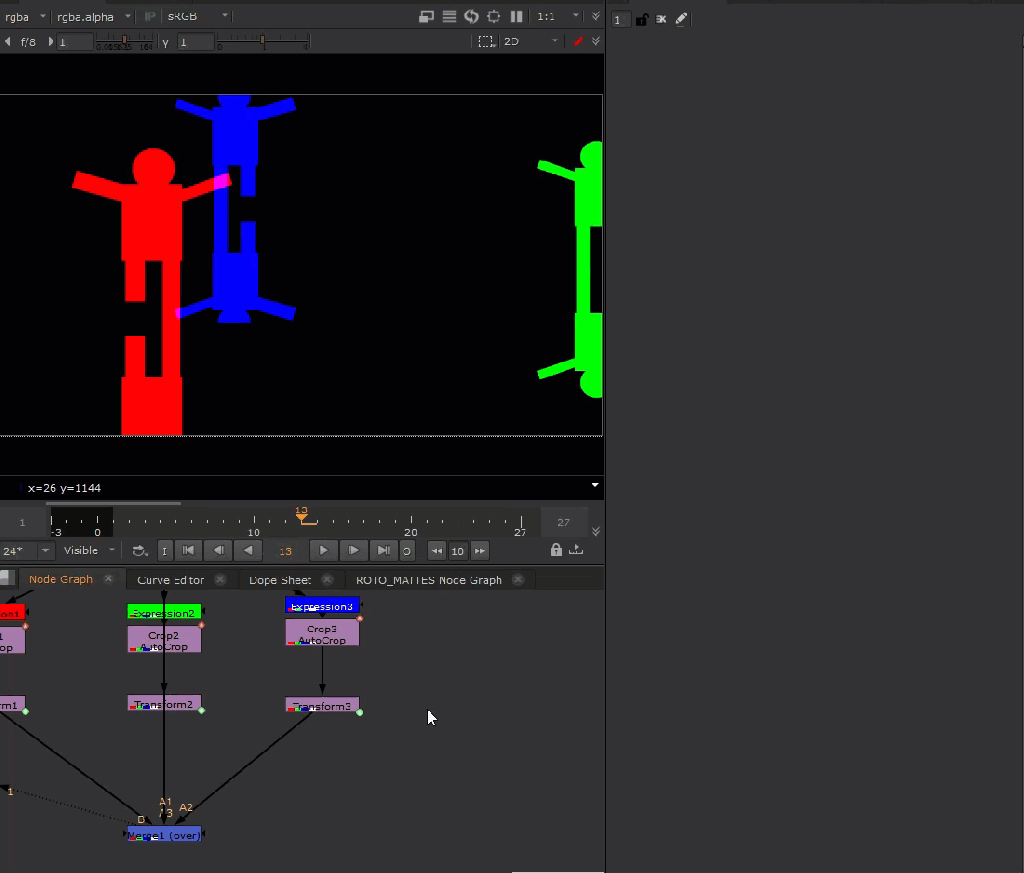
Task: Toggle the playback loop mode button
Action: click(407, 551)
